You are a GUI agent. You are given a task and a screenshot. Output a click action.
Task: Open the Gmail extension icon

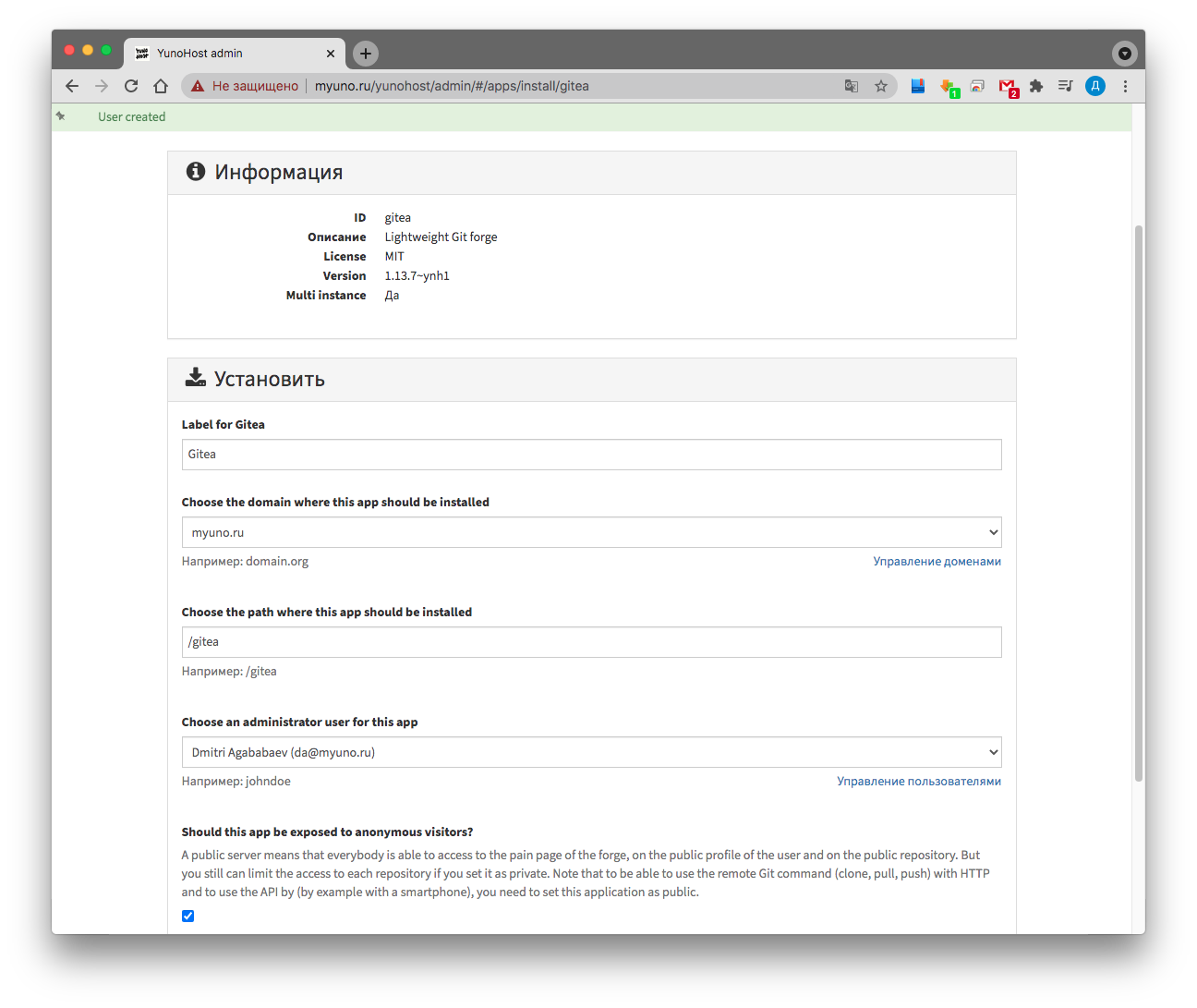pyautogui.click(x=1007, y=86)
